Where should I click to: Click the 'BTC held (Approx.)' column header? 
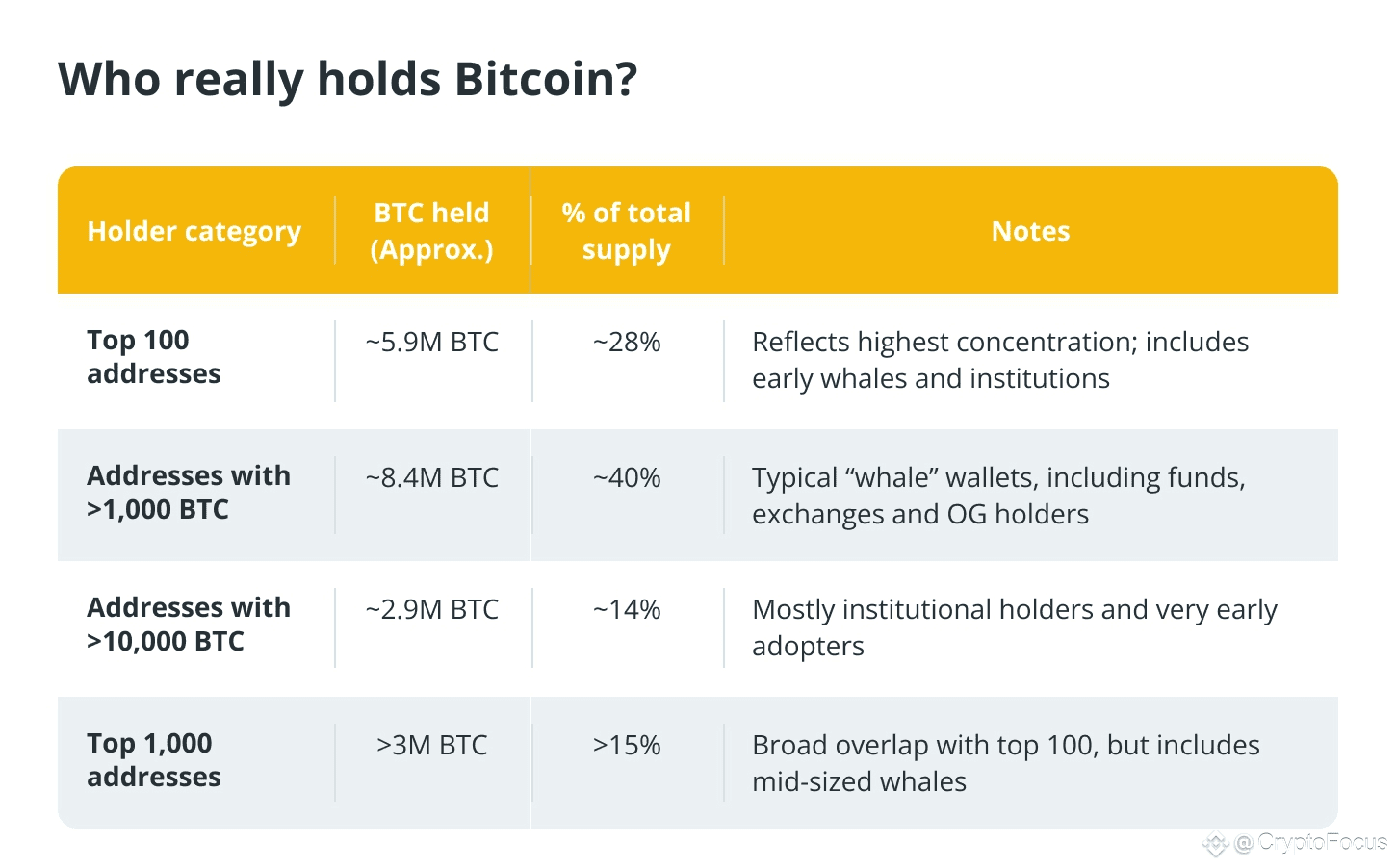click(432, 231)
